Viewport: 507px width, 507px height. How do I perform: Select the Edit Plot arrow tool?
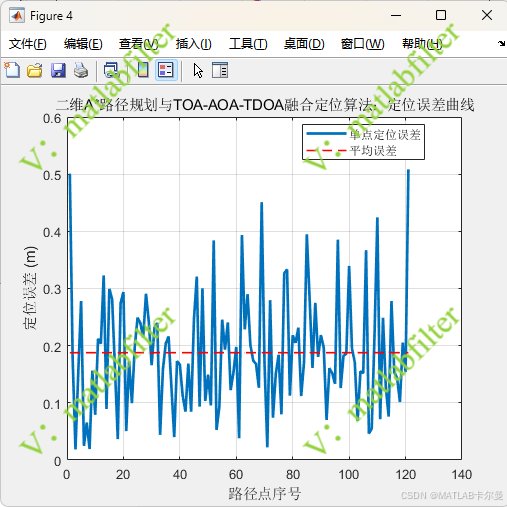coord(198,71)
